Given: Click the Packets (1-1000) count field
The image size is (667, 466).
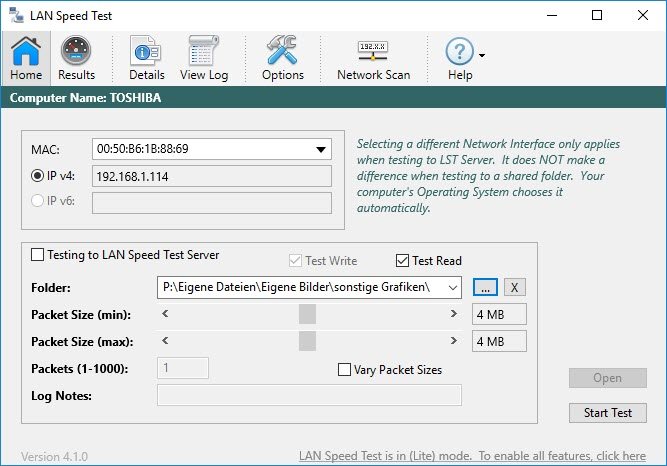Looking at the screenshot, I should click(183, 368).
